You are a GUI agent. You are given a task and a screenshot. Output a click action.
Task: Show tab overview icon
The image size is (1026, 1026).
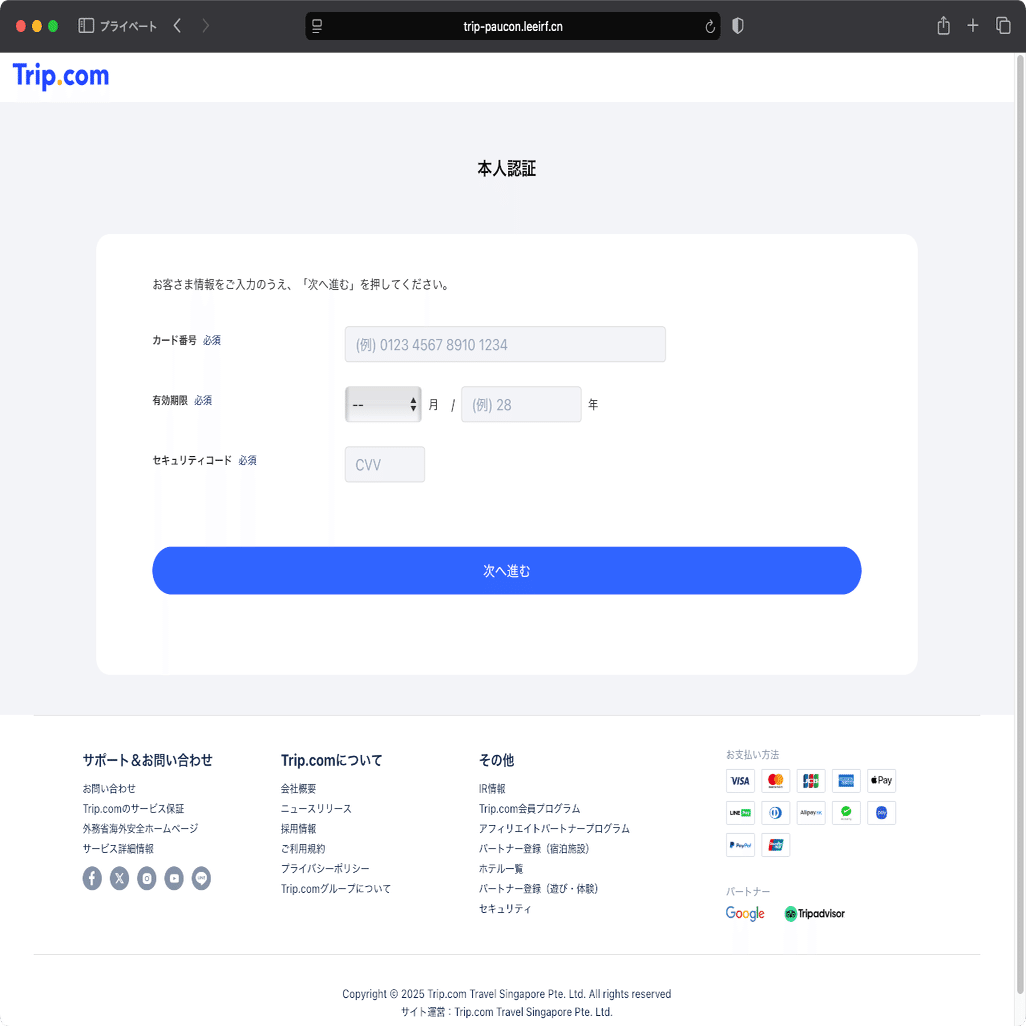tap(1003, 26)
